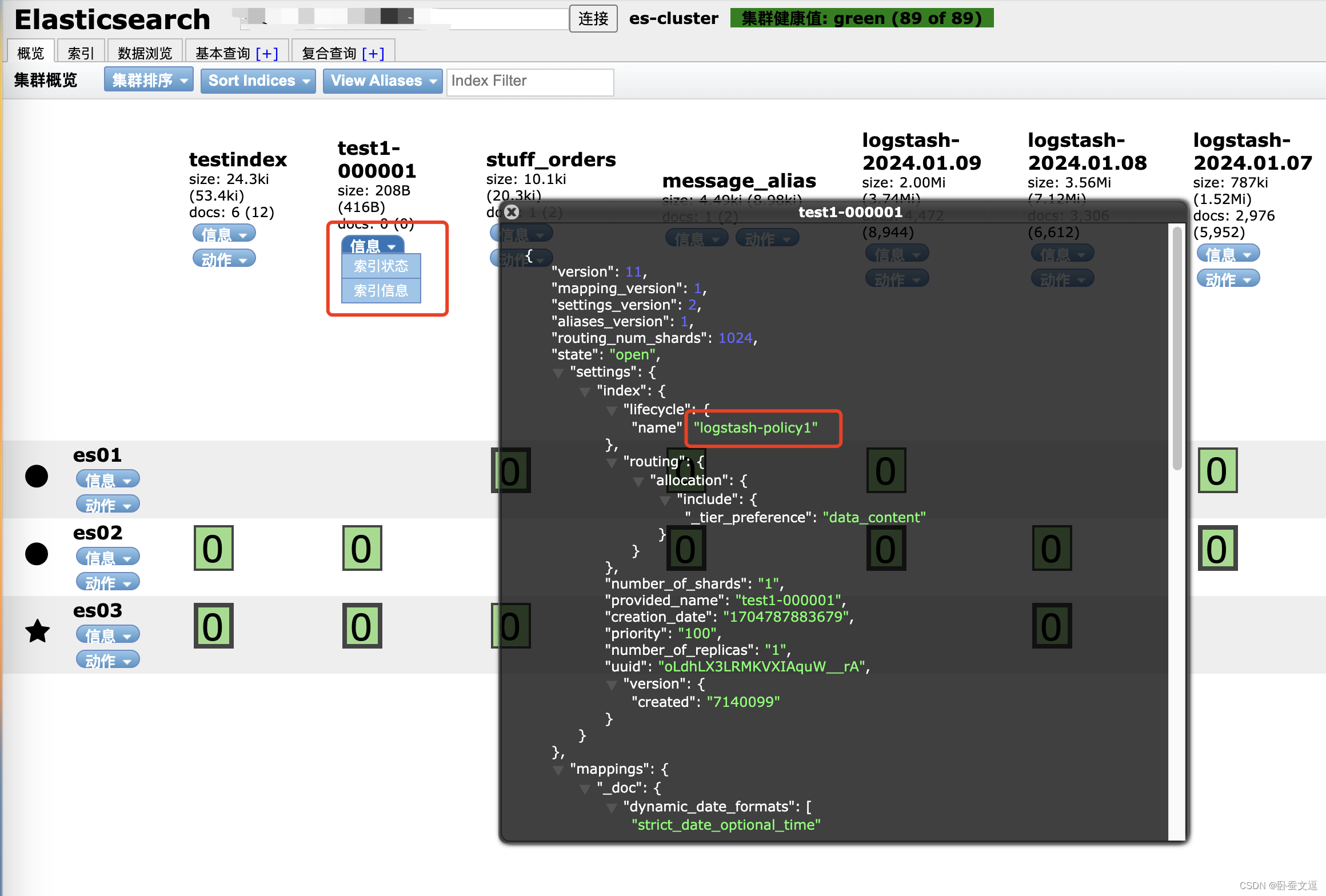
Task: Click logstash-2024.01.07 shard 0 on es02
Action: [1217, 549]
